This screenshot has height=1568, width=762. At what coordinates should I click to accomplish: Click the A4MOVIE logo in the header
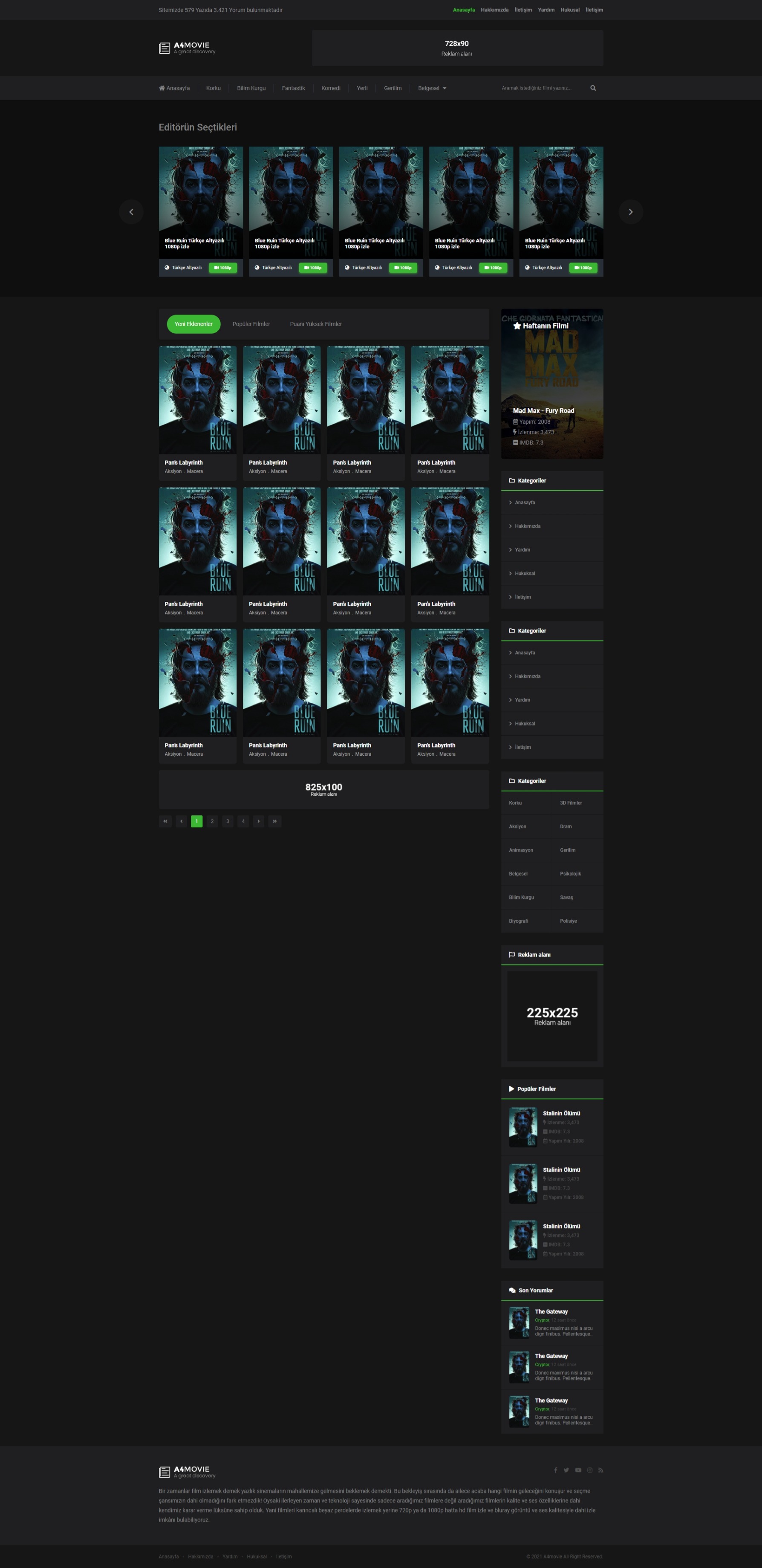(187, 48)
